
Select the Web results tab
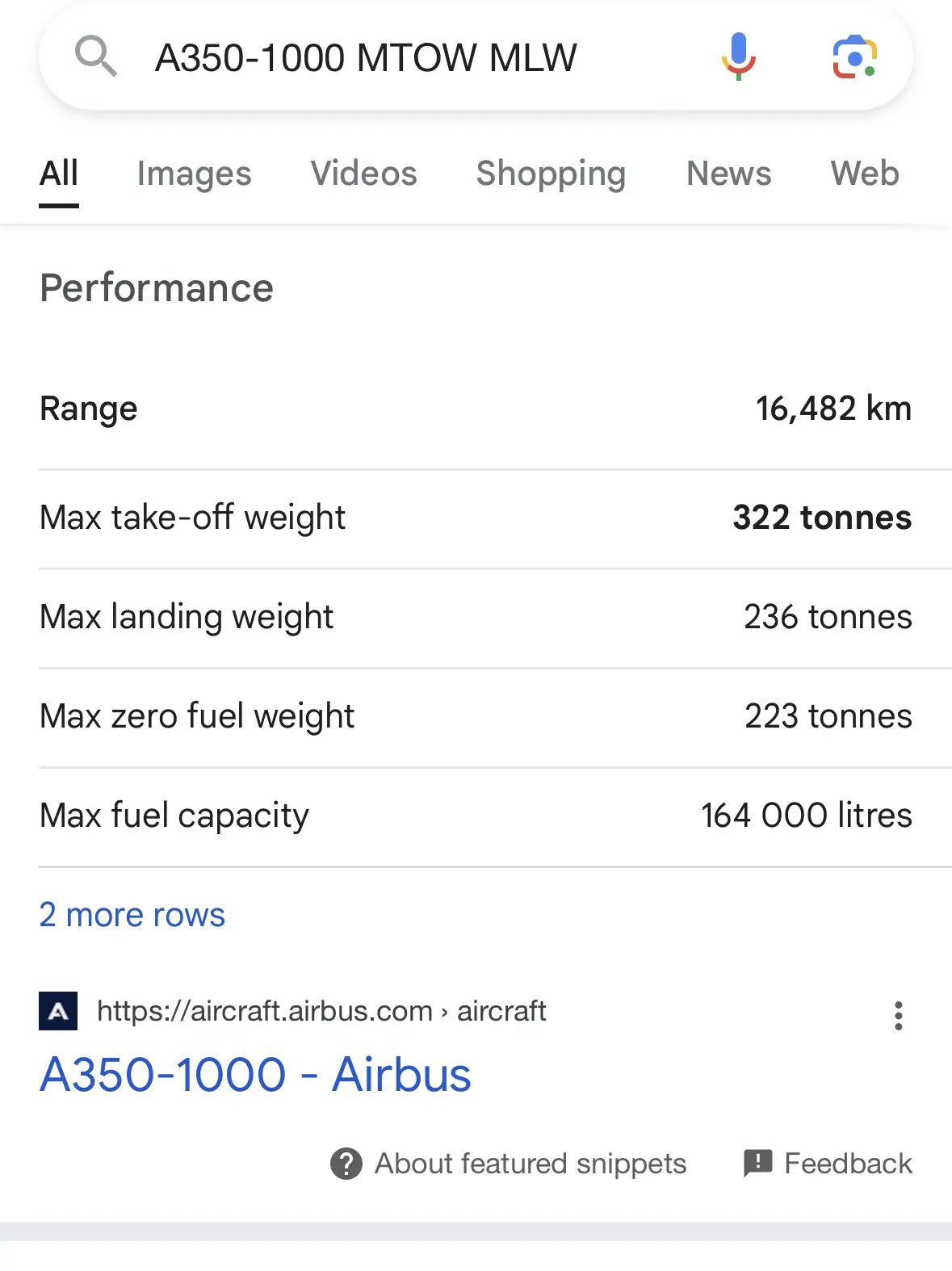[865, 174]
